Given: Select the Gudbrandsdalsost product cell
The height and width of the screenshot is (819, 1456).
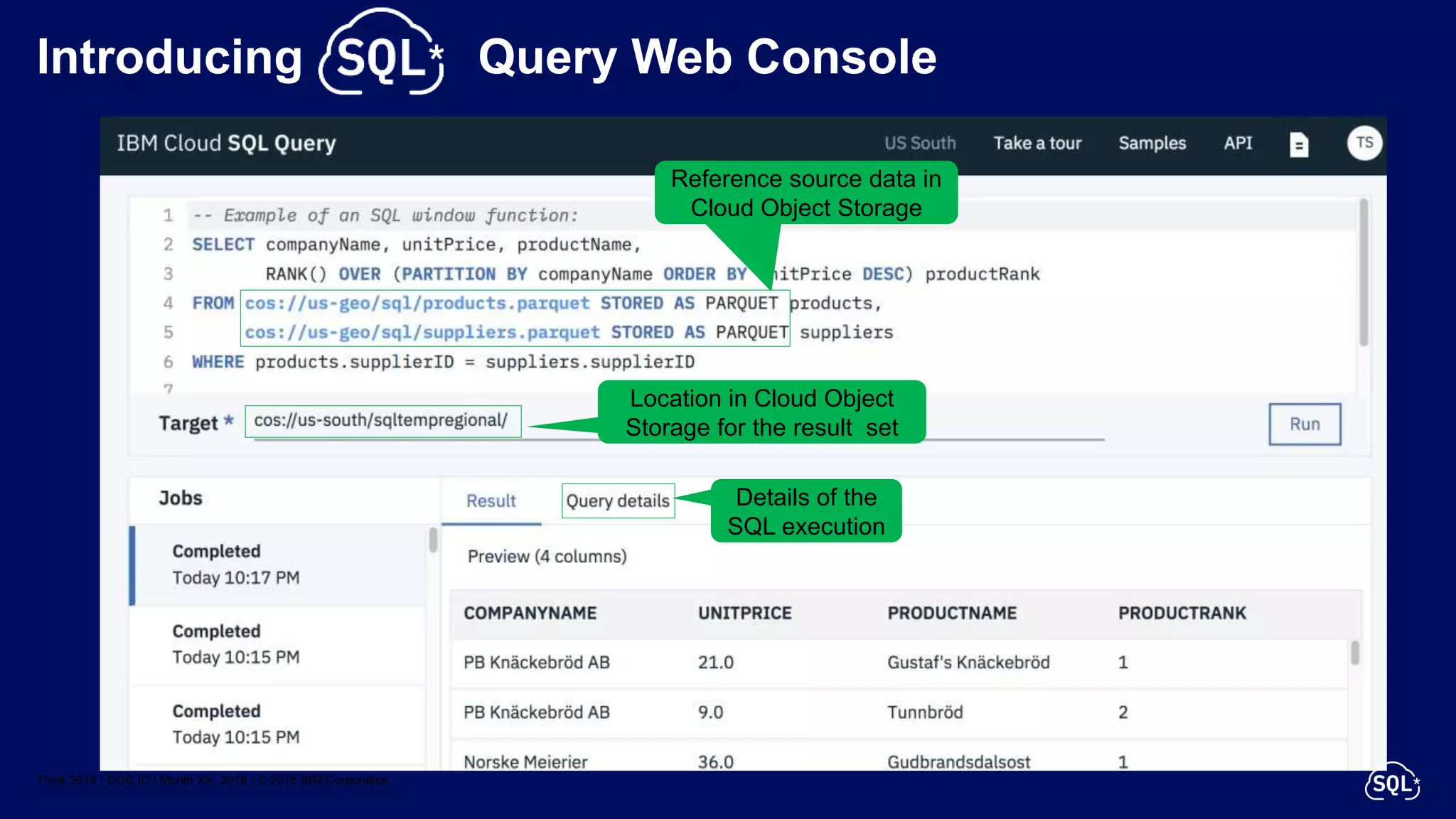Looking at the screenshot, I should point(958,762).
